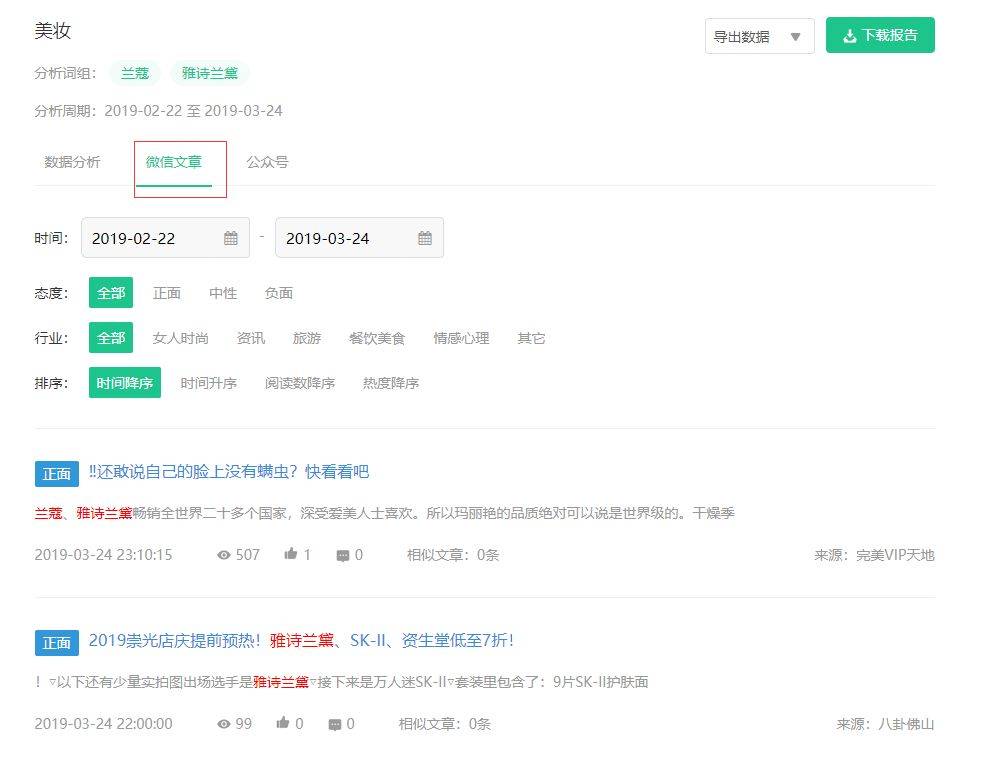1003x758 pixels.
Task: Click the 正面 badge on the 崇光店庆 article
Action: click(57, 643)
